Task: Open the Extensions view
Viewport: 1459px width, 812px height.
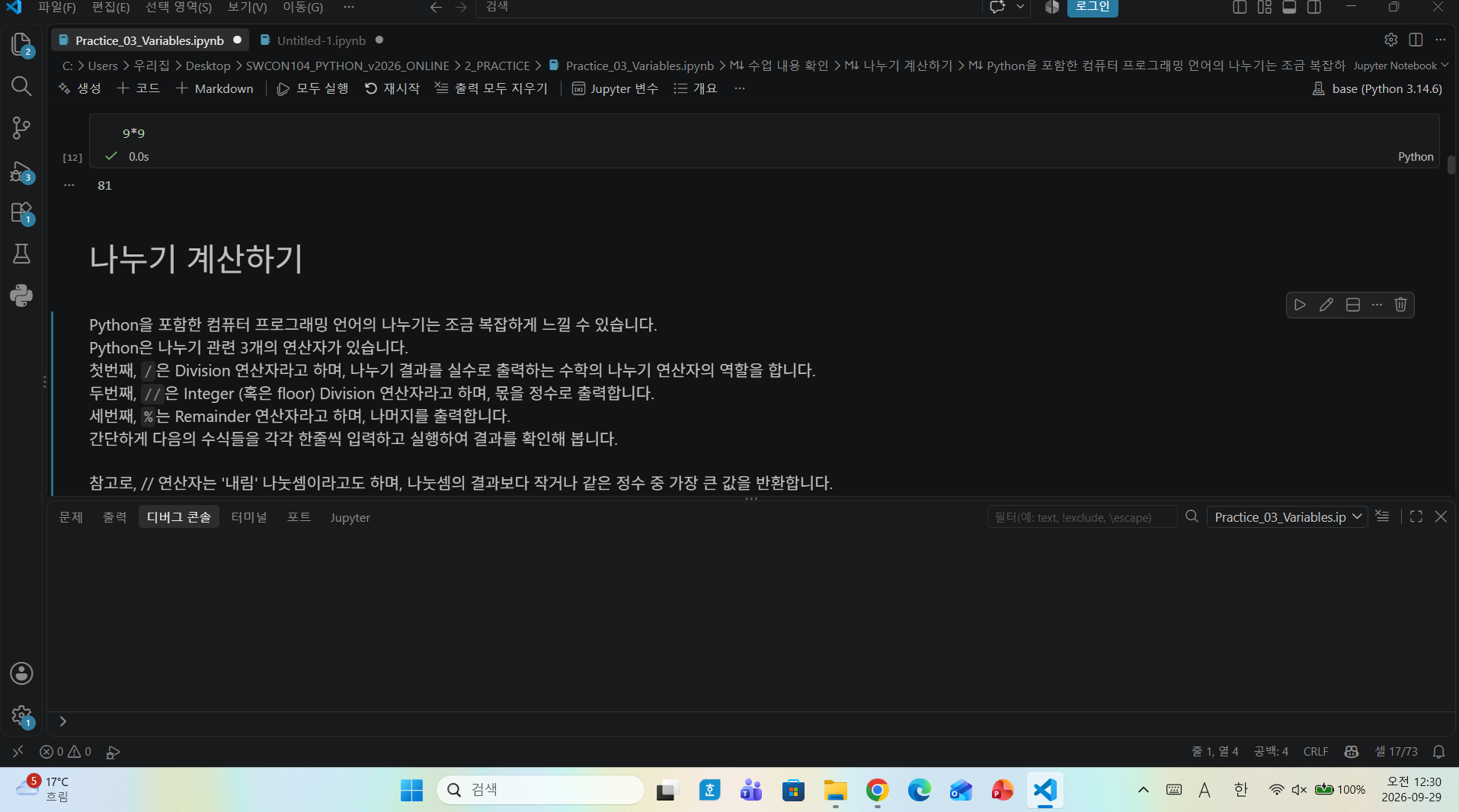Action: [x=21, y=213]
